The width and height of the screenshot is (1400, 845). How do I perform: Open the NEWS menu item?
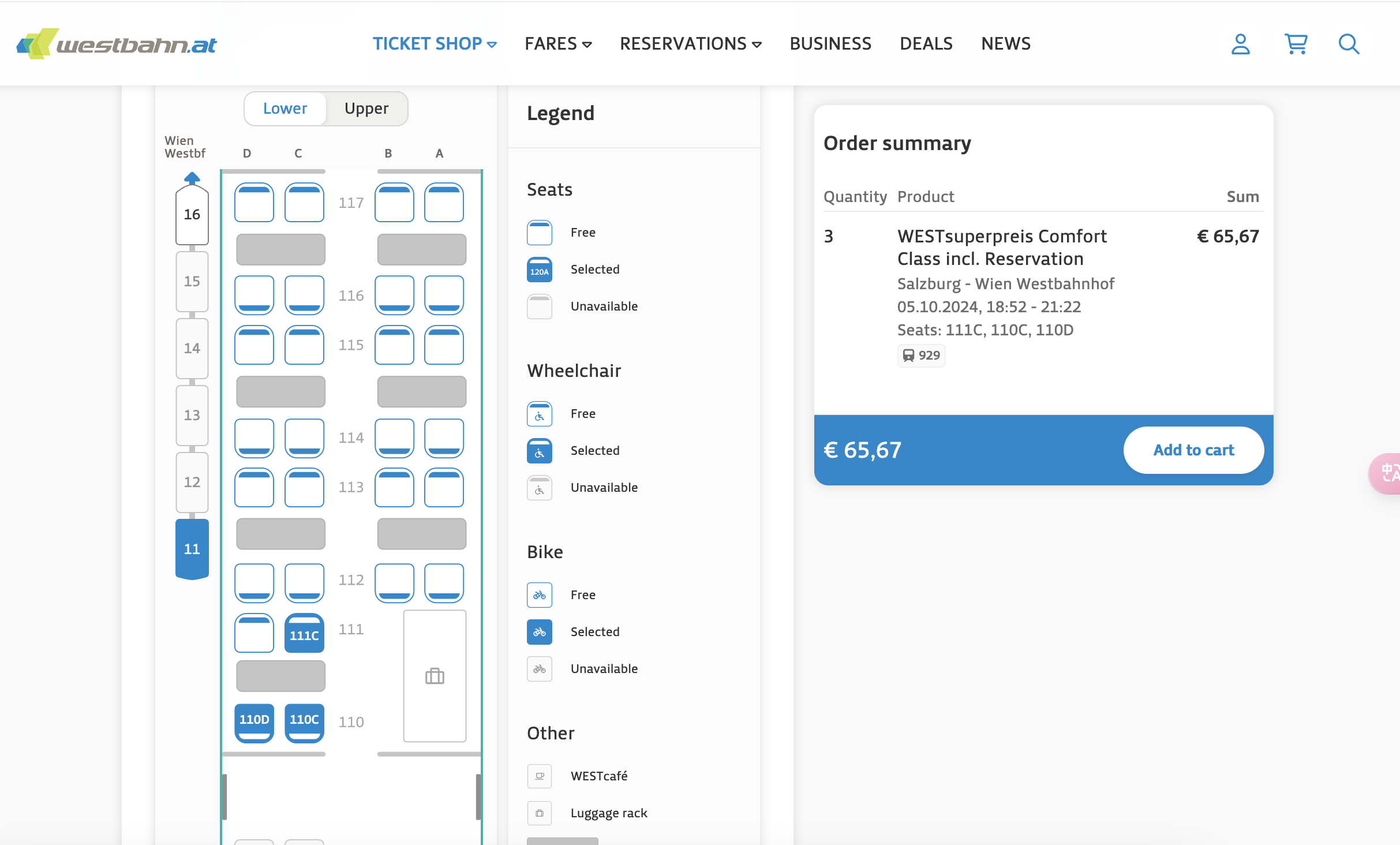1006,44
